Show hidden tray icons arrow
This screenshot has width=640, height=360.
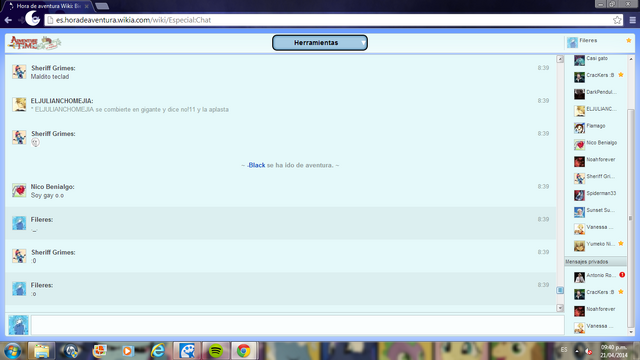pos(577,351)
